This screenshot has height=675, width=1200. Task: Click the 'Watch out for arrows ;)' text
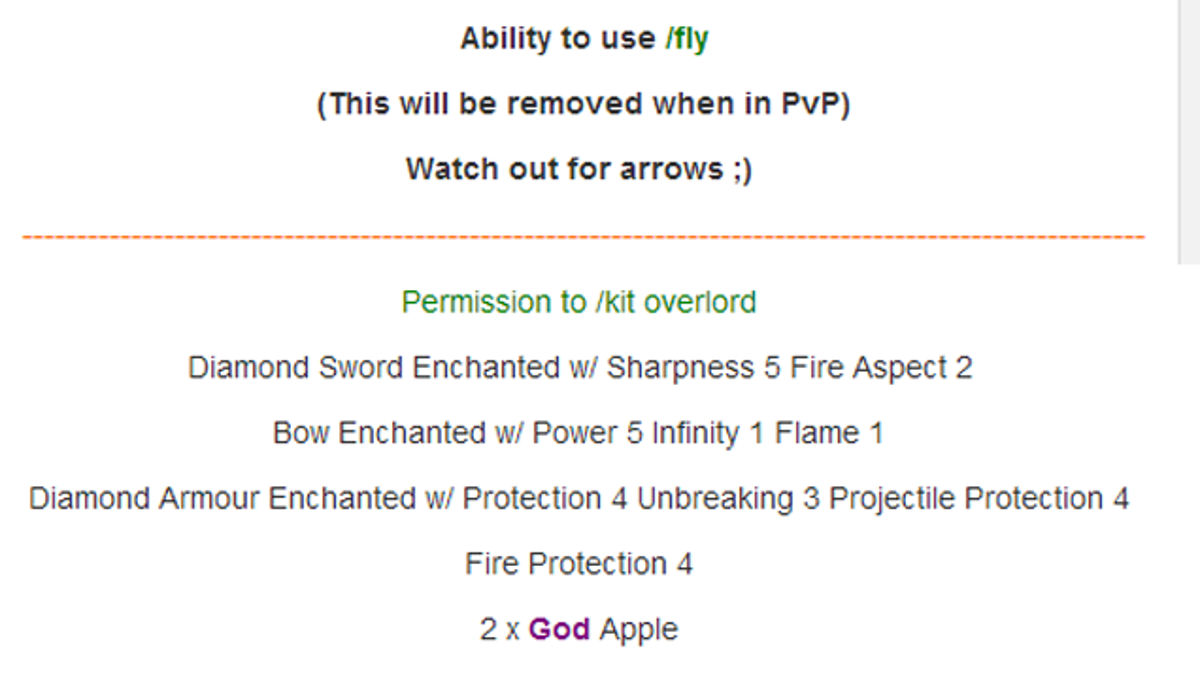(579, 169)
